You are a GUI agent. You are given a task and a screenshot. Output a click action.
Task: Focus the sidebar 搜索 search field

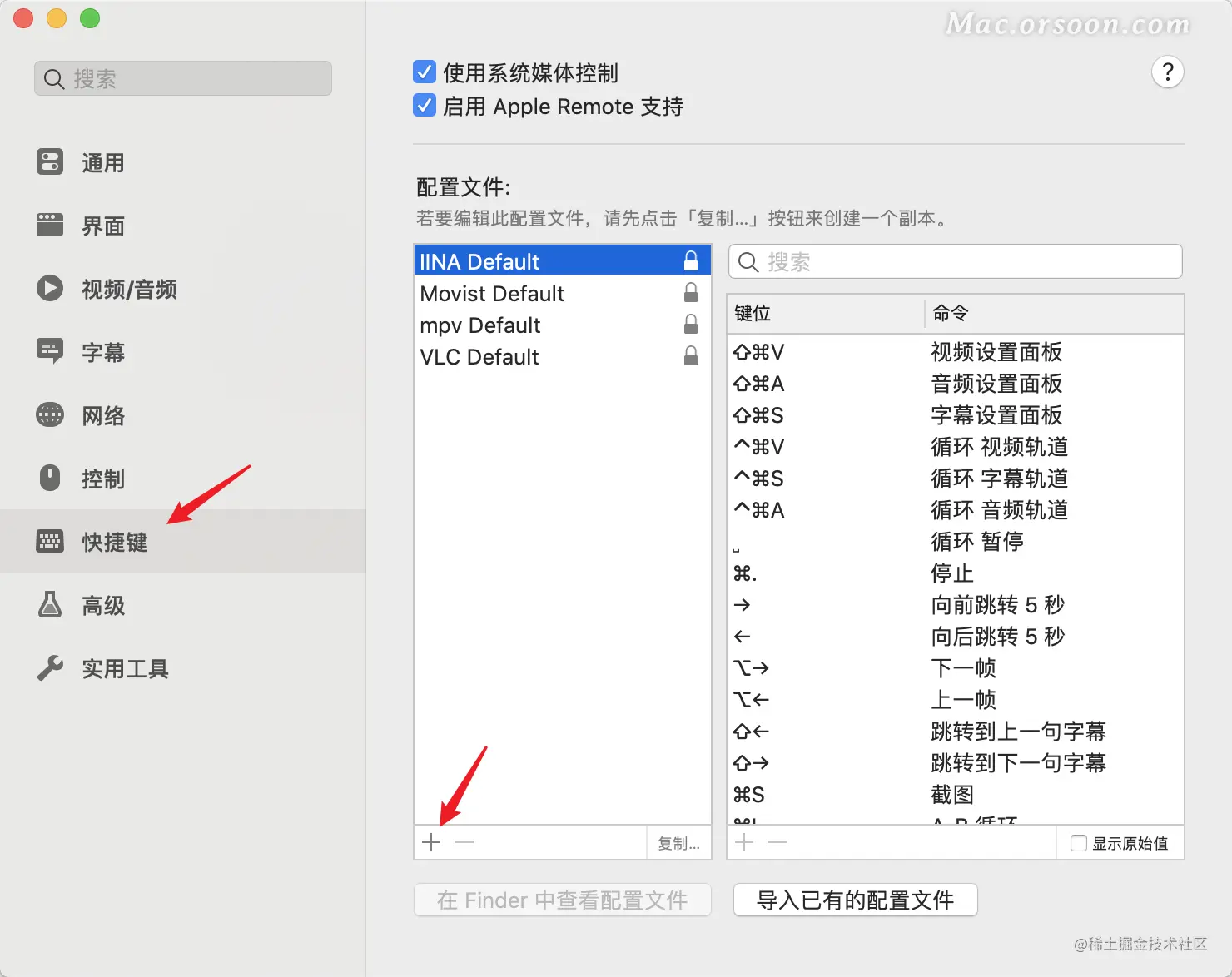pyautogui.click(x=183, y=78)
